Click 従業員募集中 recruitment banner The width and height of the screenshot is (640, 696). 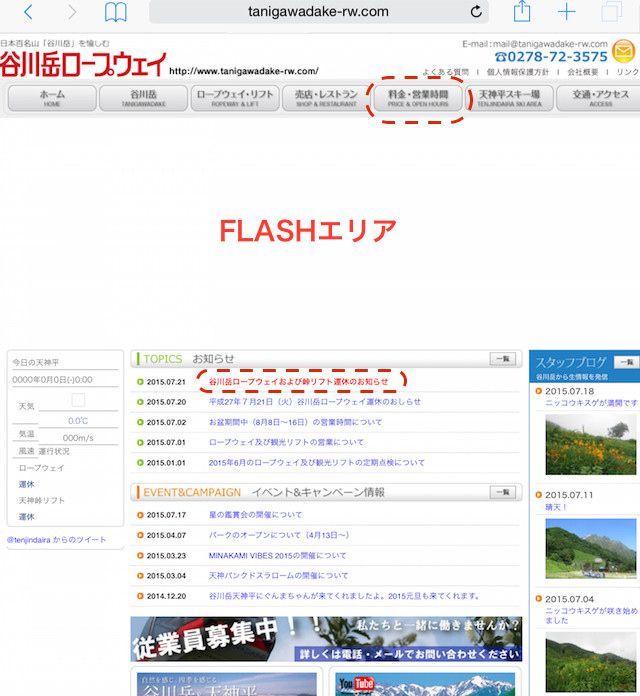click(326, 638)
